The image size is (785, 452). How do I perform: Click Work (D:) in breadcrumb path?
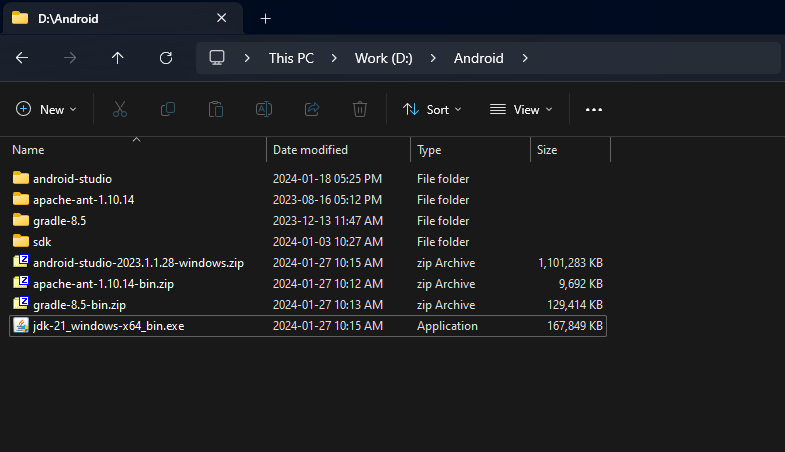click(385, 58)
